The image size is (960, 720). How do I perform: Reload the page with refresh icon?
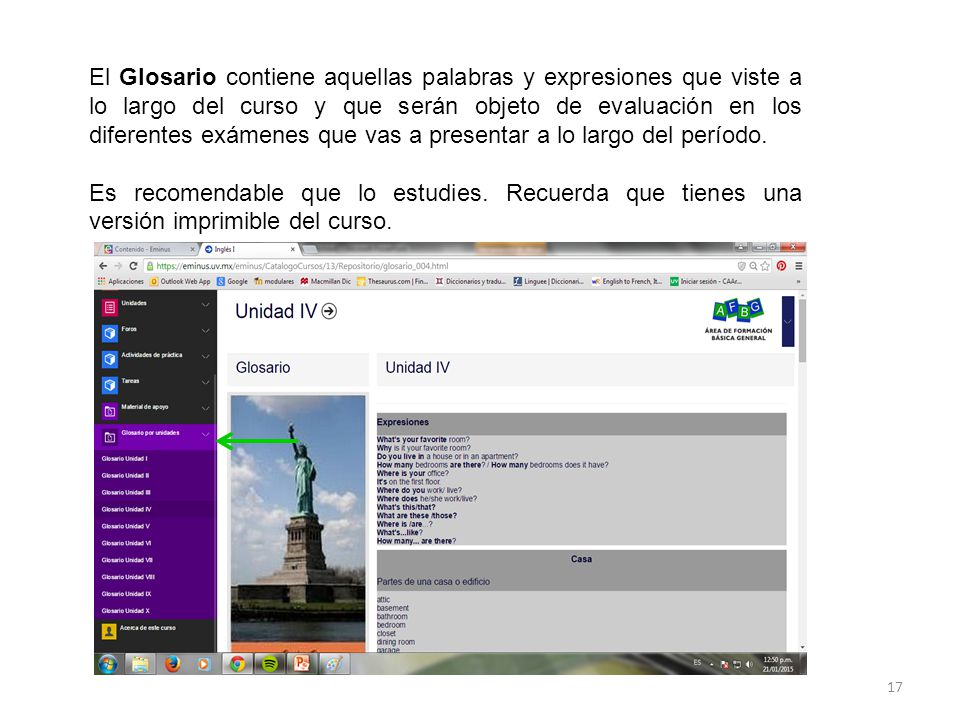click(x=133, y=266)
